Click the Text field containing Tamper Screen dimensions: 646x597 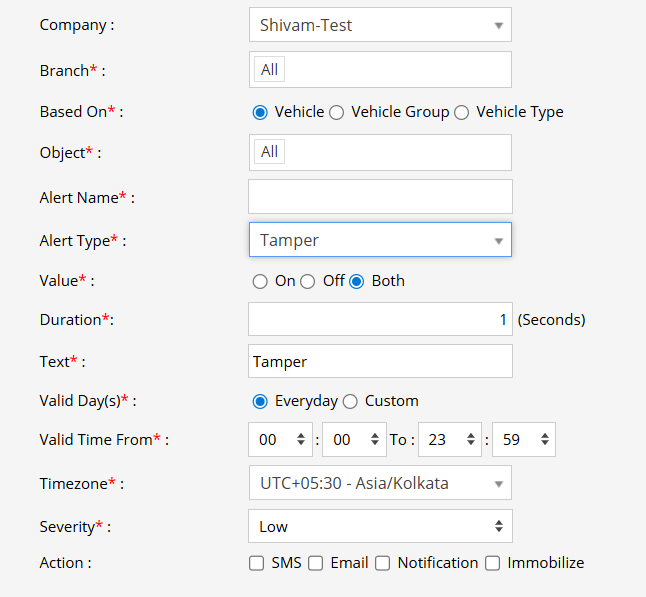click(379, 361)
